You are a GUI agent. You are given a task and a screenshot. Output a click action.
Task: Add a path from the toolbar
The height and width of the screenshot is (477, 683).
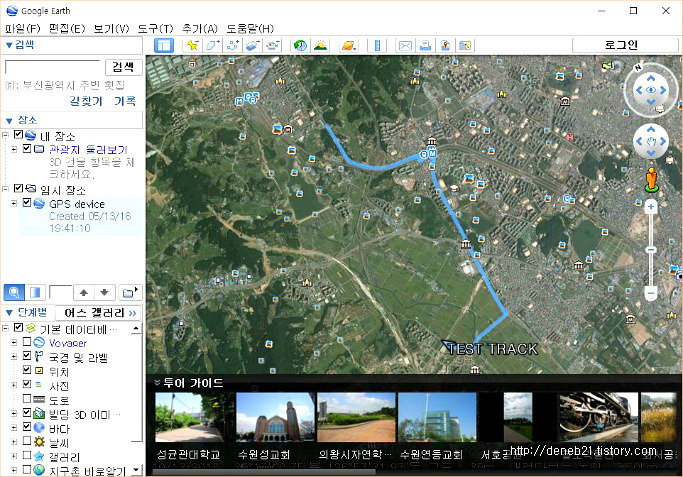click(233, 45)
